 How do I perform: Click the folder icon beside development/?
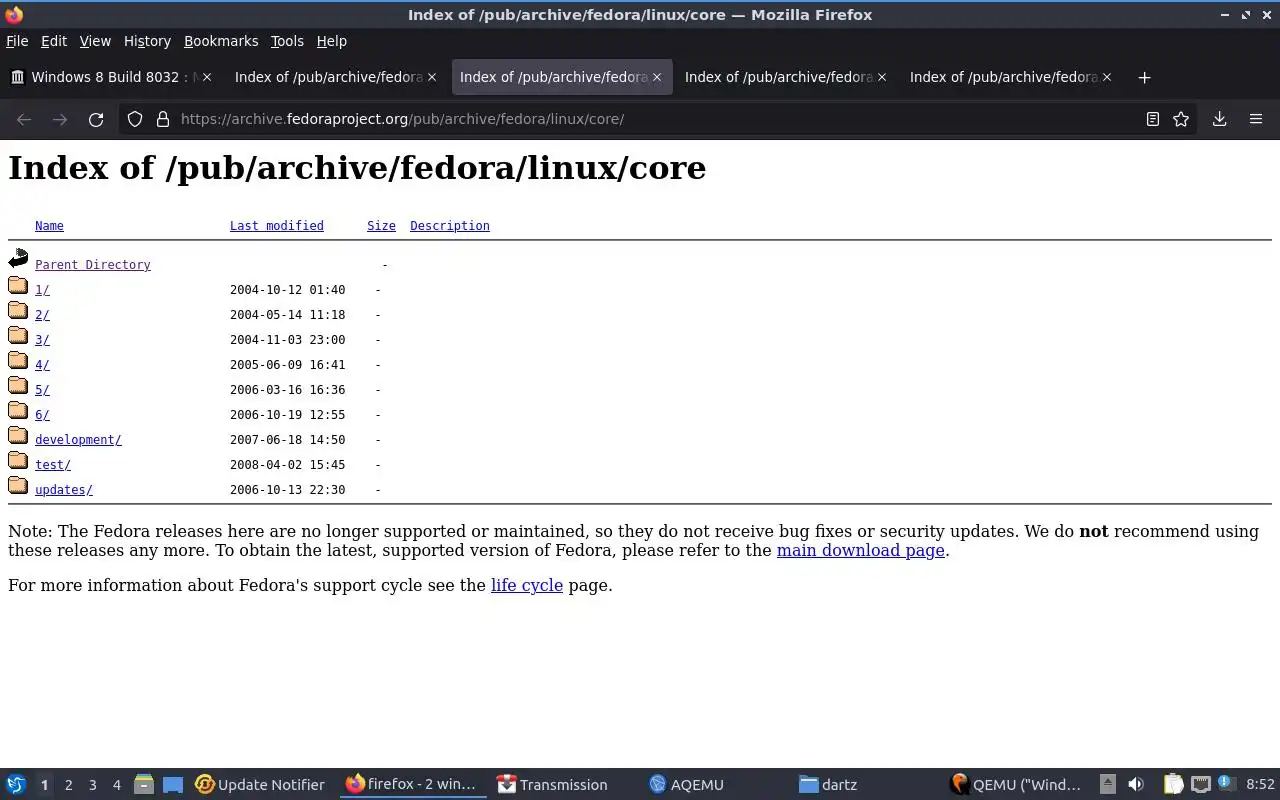click(x=18, y=436)
